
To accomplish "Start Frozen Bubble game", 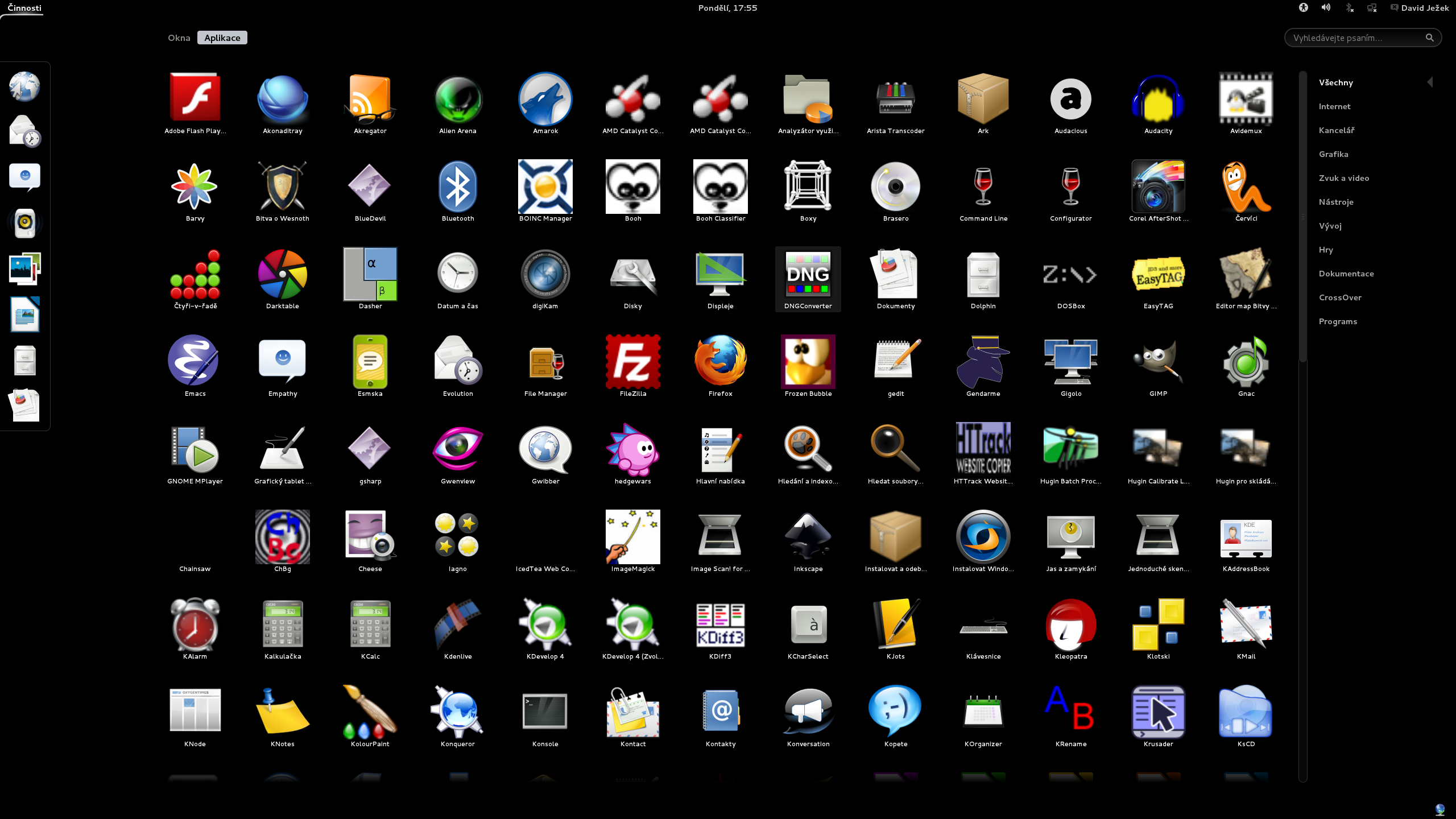I will [x=808, y=366].
